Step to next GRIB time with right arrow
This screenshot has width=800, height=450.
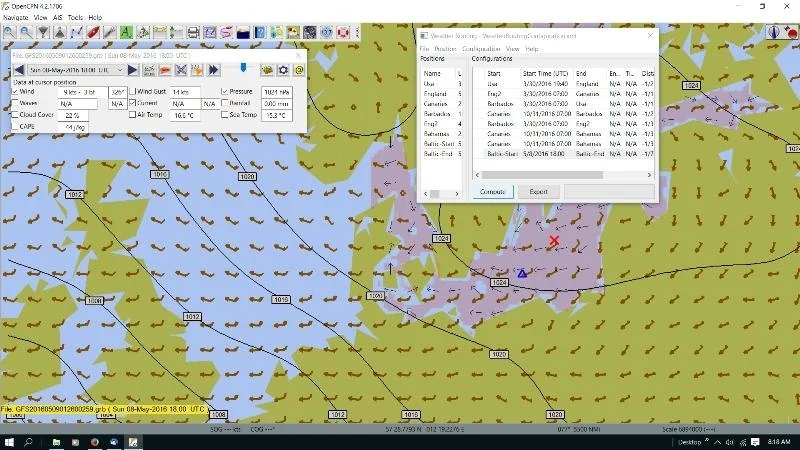[x=133, y=70]
